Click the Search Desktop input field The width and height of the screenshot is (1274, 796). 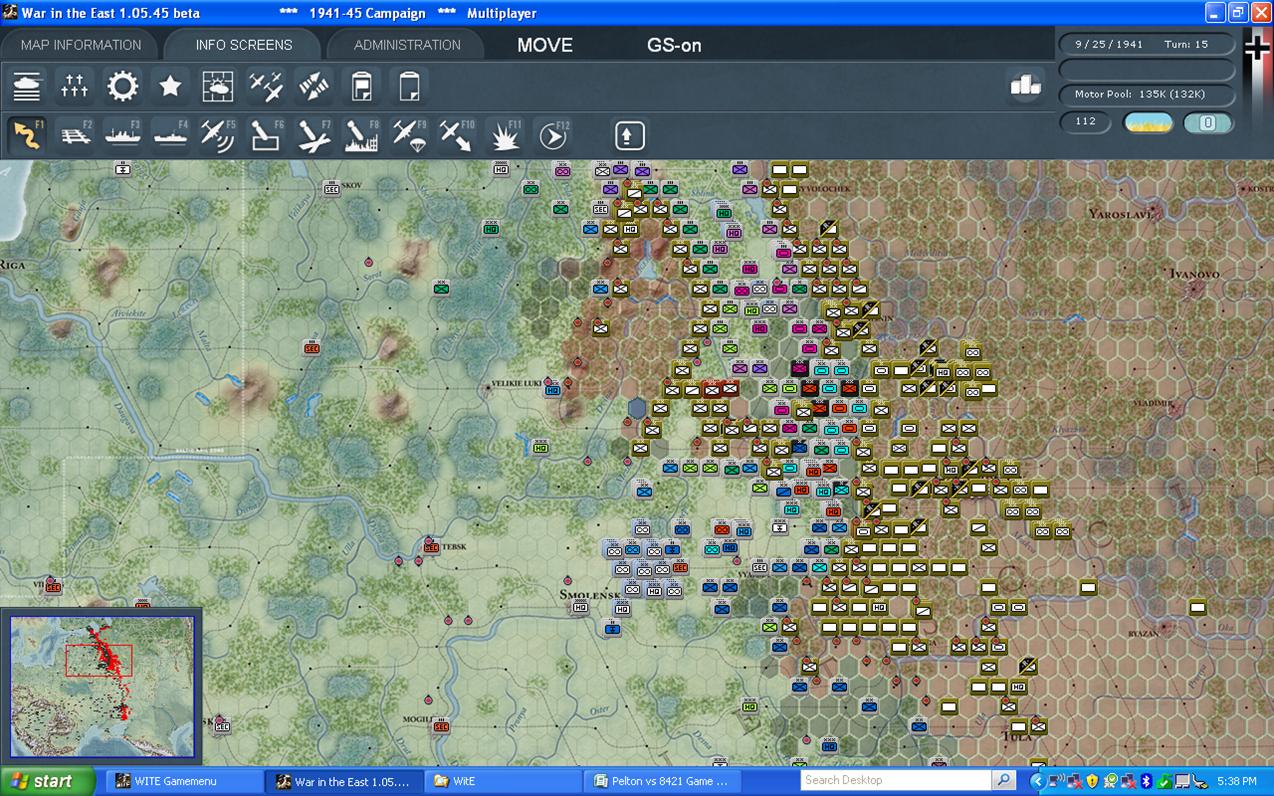click(896, 780)
